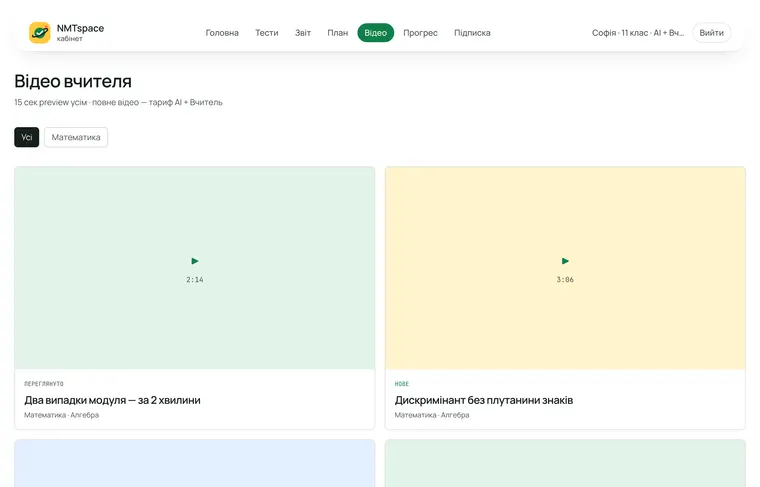760x487 pixels.
Task: Open the green 2:14 video thumbnail
Action: point(195,268)
